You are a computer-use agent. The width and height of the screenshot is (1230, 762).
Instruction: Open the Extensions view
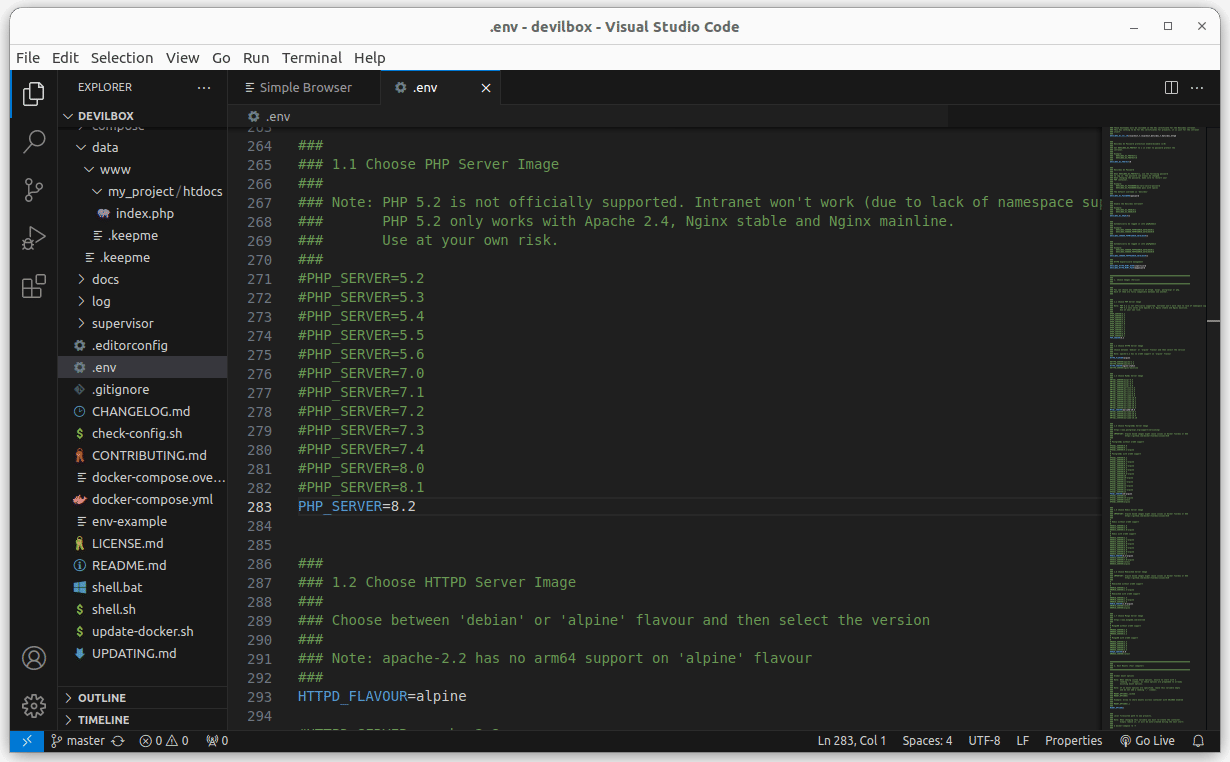[x=34, y=287]
